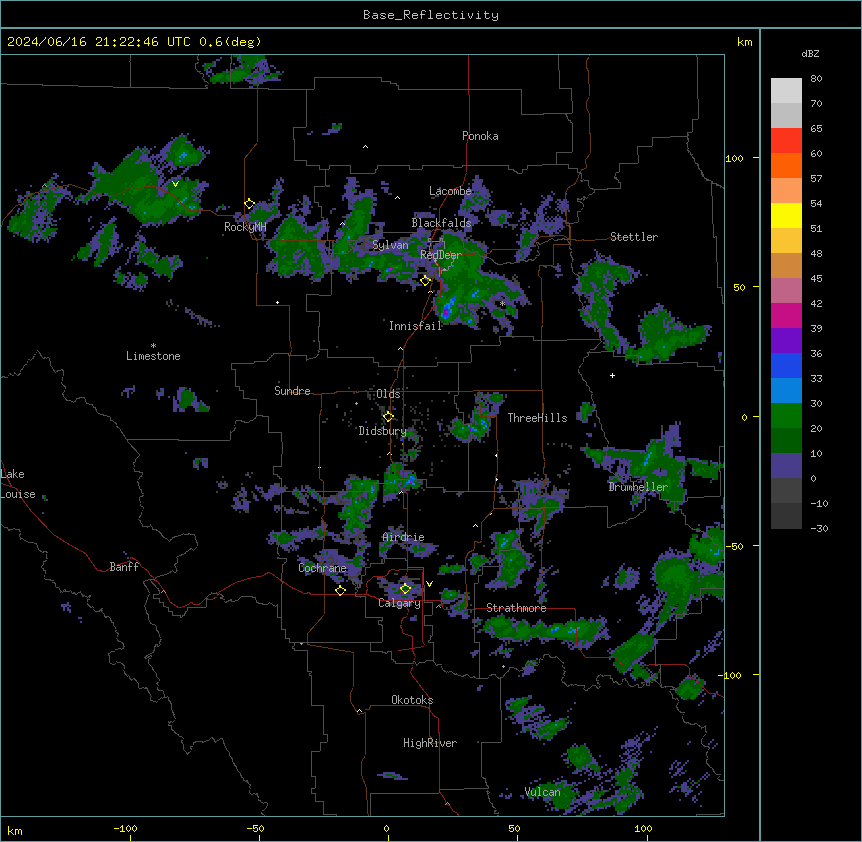Select the Vulcan label

pos(543,792)
